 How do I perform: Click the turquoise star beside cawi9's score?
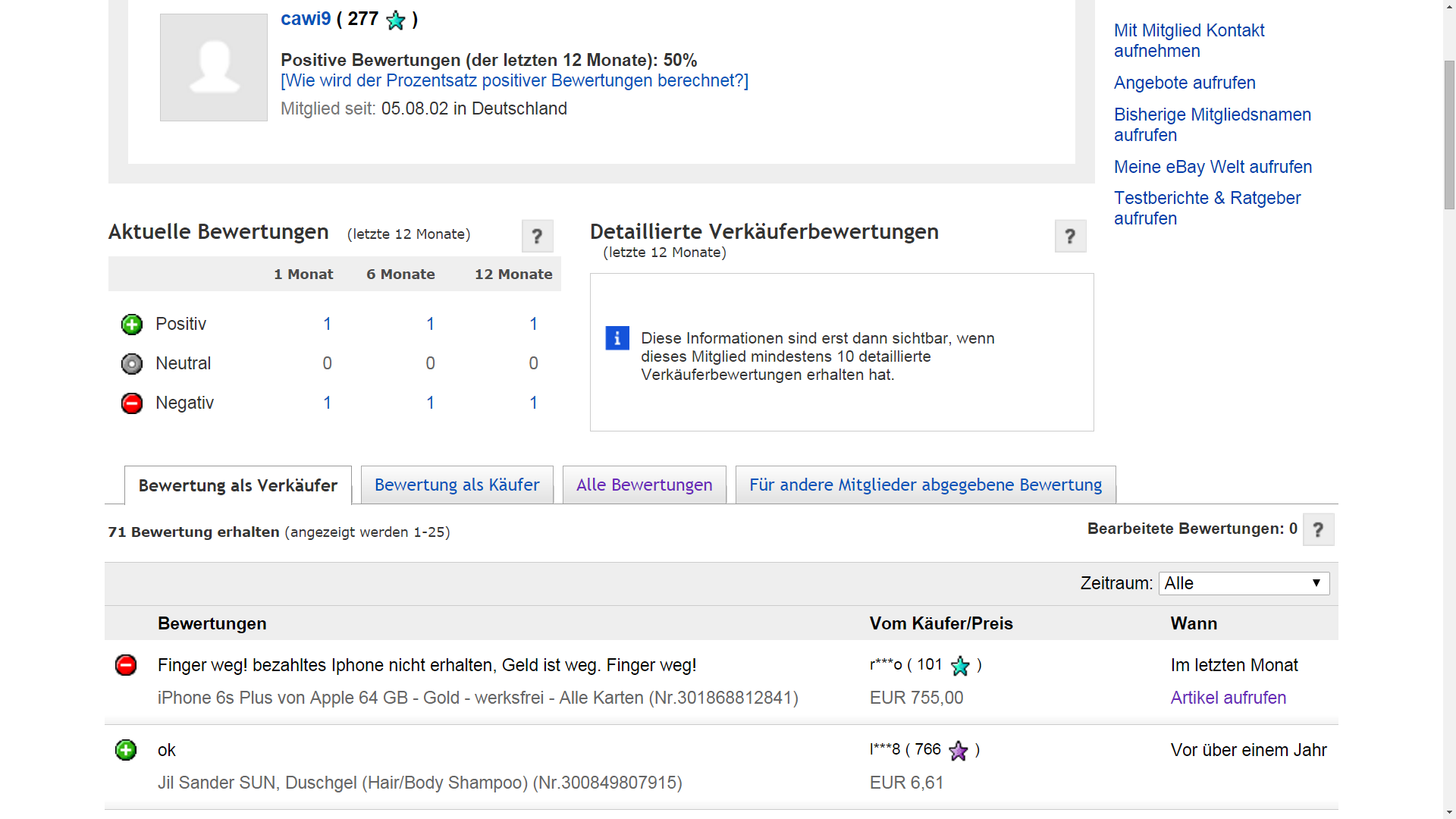(x=396, y=20)
